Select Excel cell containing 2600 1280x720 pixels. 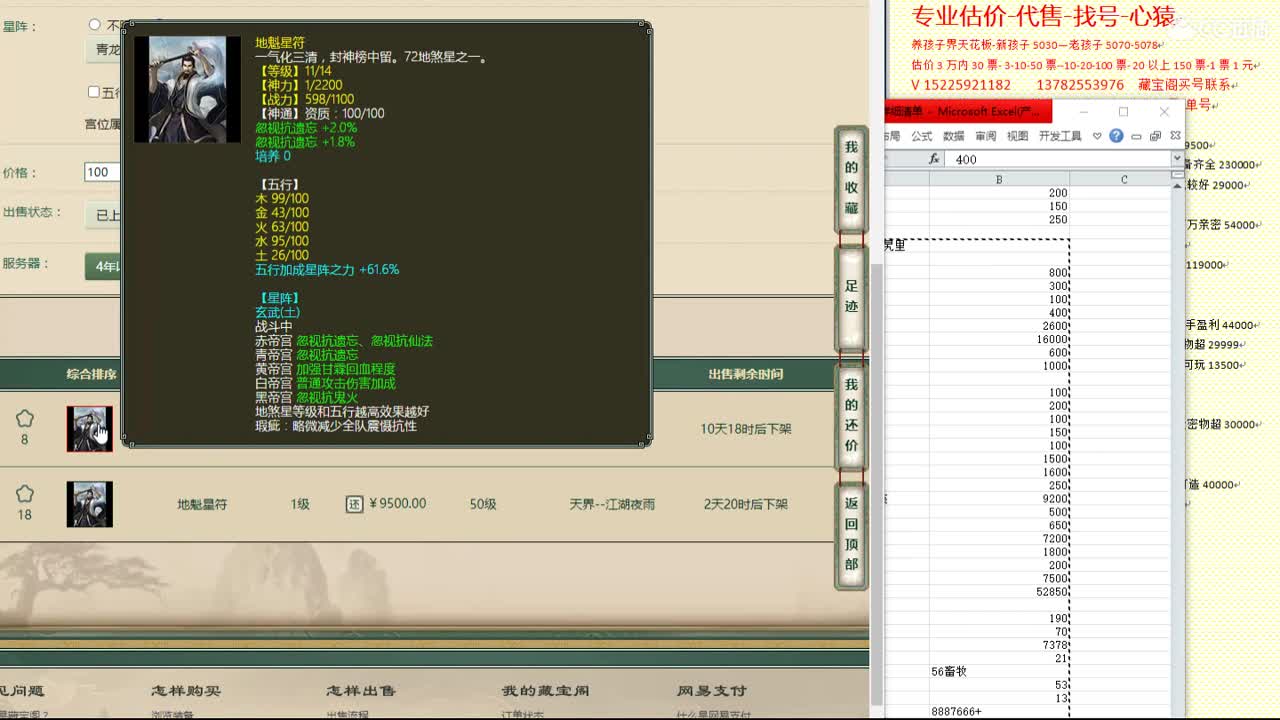tap(999, 326)
